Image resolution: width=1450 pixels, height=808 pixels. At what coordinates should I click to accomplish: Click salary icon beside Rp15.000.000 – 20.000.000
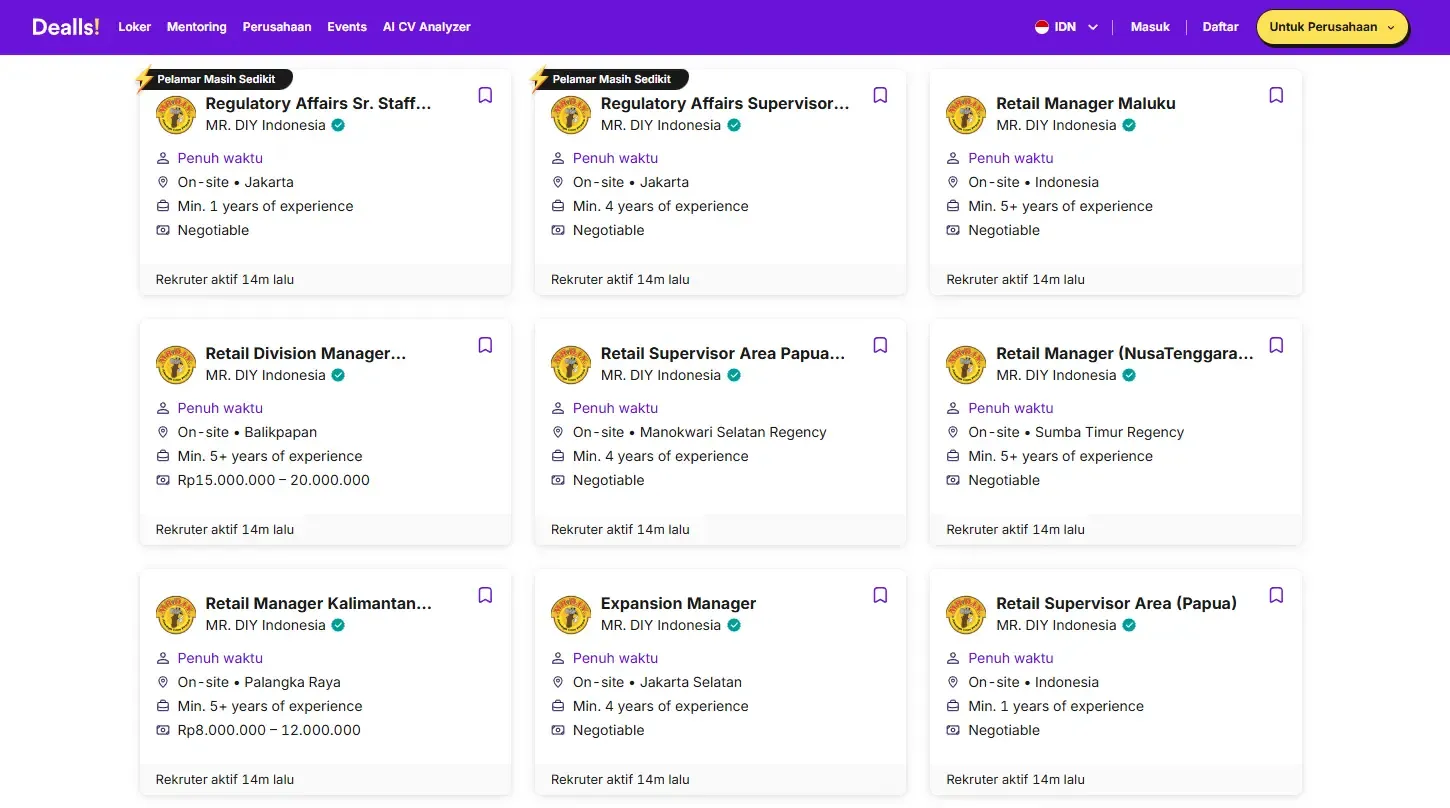pos(163,480)
